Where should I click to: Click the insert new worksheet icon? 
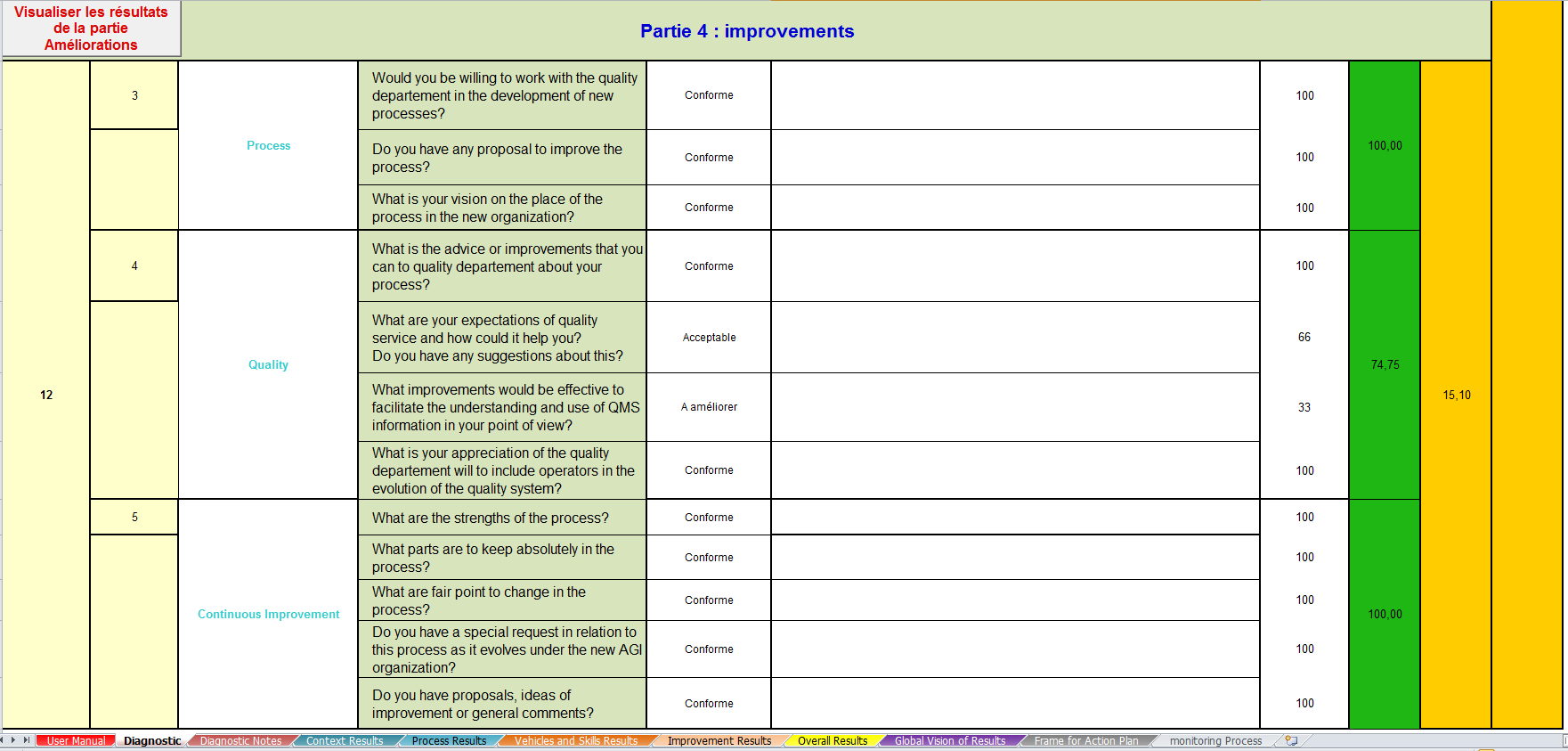(1291, 740)
